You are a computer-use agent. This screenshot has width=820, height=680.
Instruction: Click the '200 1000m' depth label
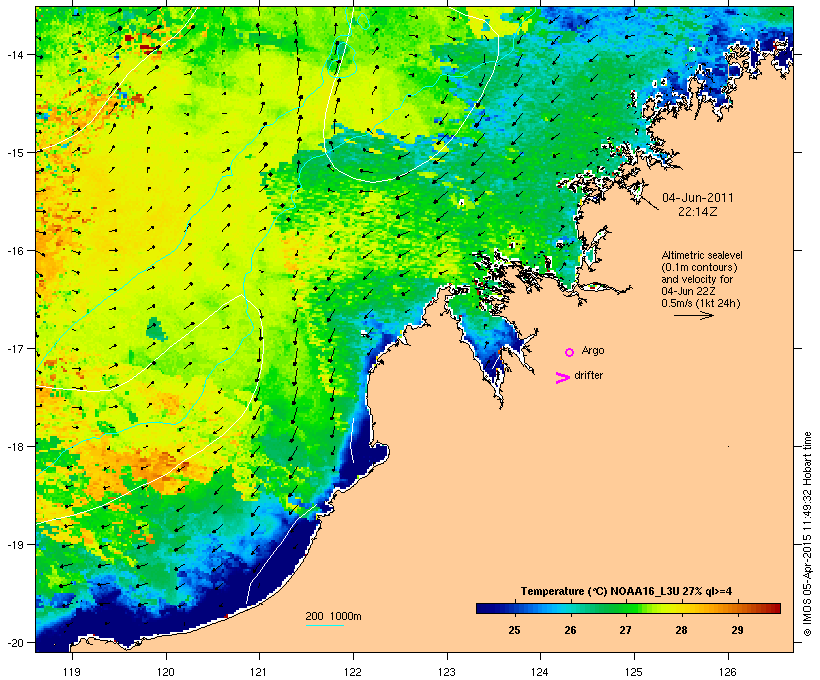click(333, 616)
